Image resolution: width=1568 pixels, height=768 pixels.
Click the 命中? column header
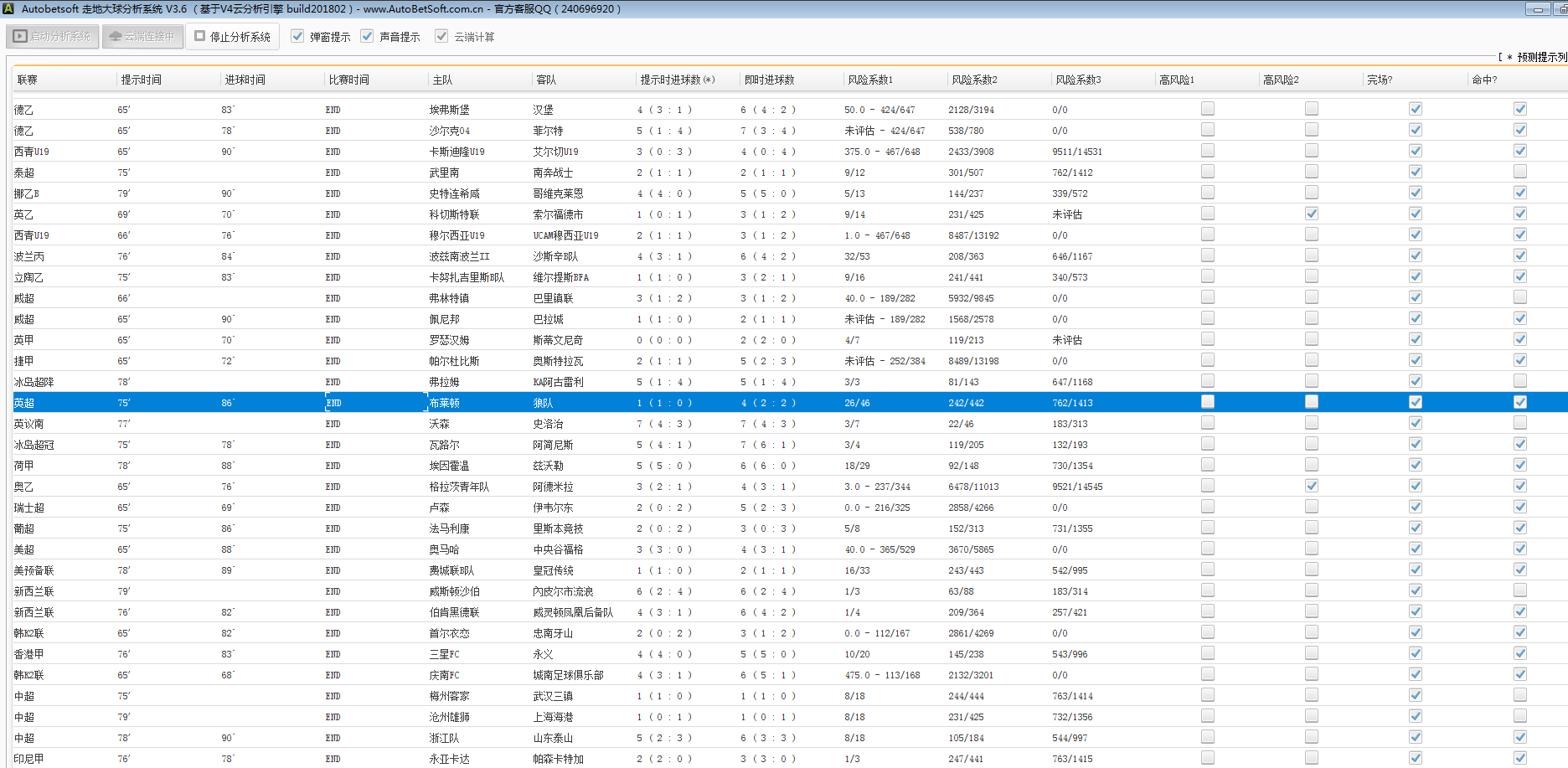pyautogui.click(x=1483, y=80)
